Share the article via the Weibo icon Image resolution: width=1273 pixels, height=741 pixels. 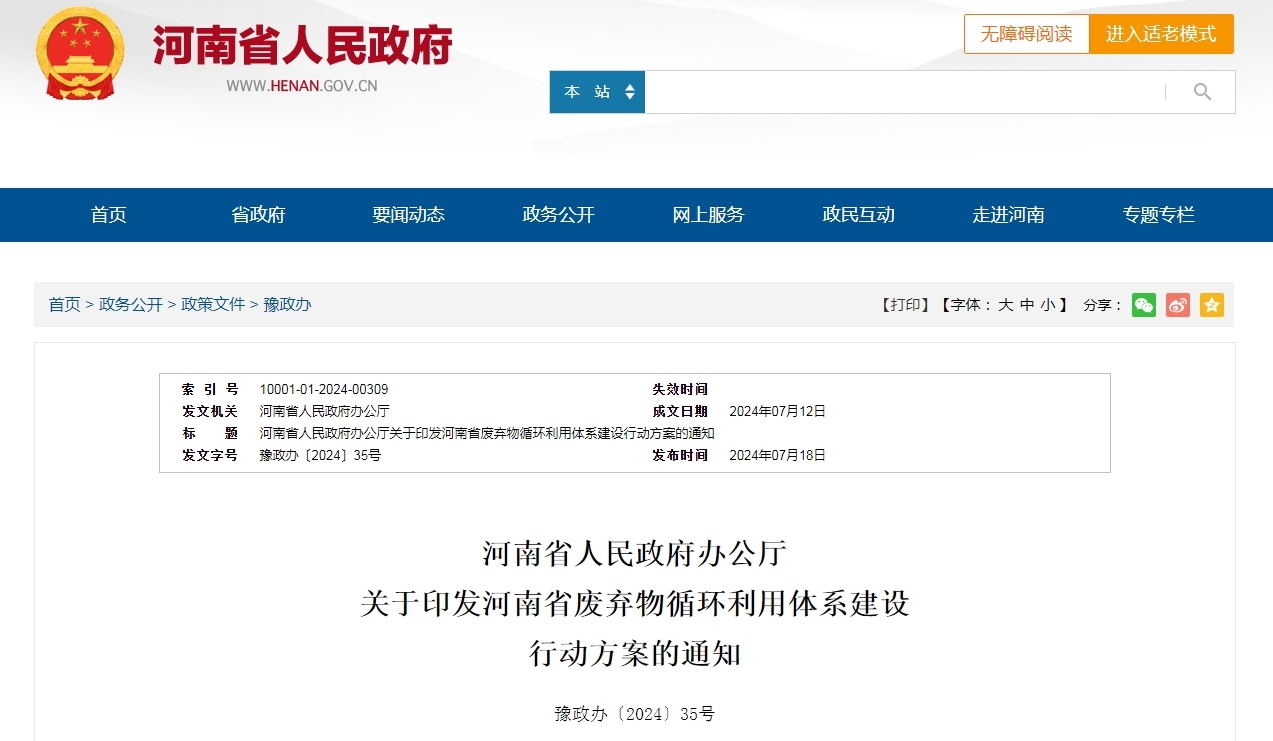click(1177, 305)
